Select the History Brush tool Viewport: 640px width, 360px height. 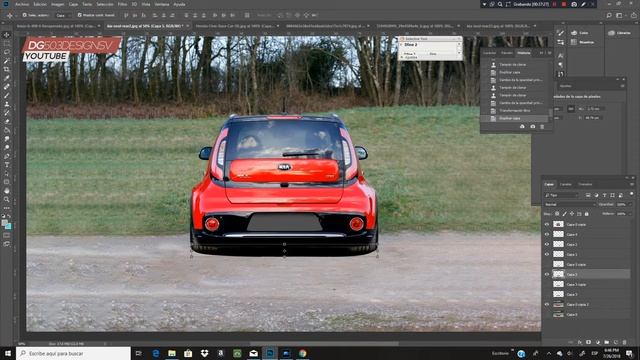[7, 113]
